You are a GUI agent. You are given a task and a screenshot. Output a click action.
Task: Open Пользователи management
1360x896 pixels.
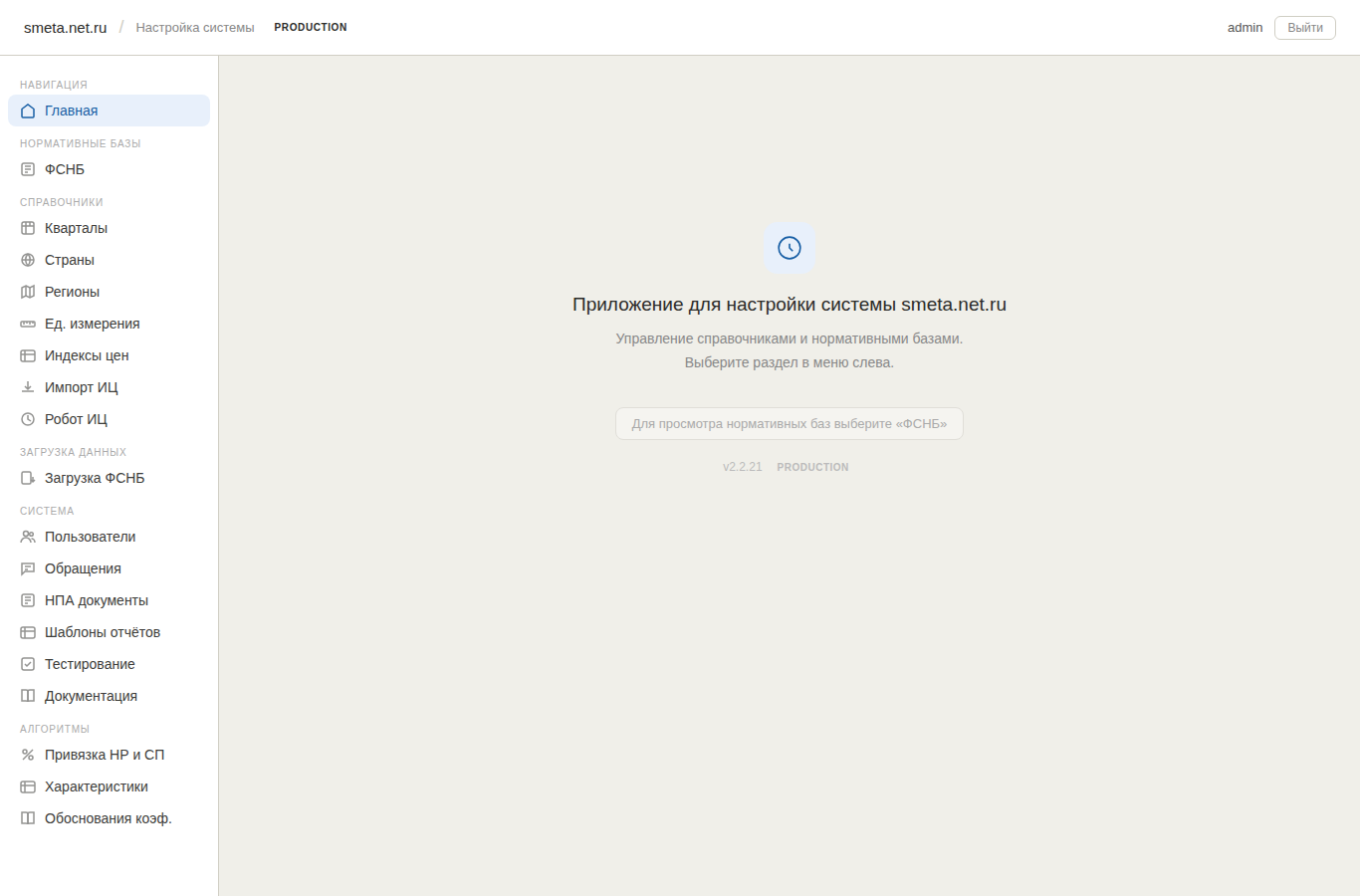[x=109, y=537]
